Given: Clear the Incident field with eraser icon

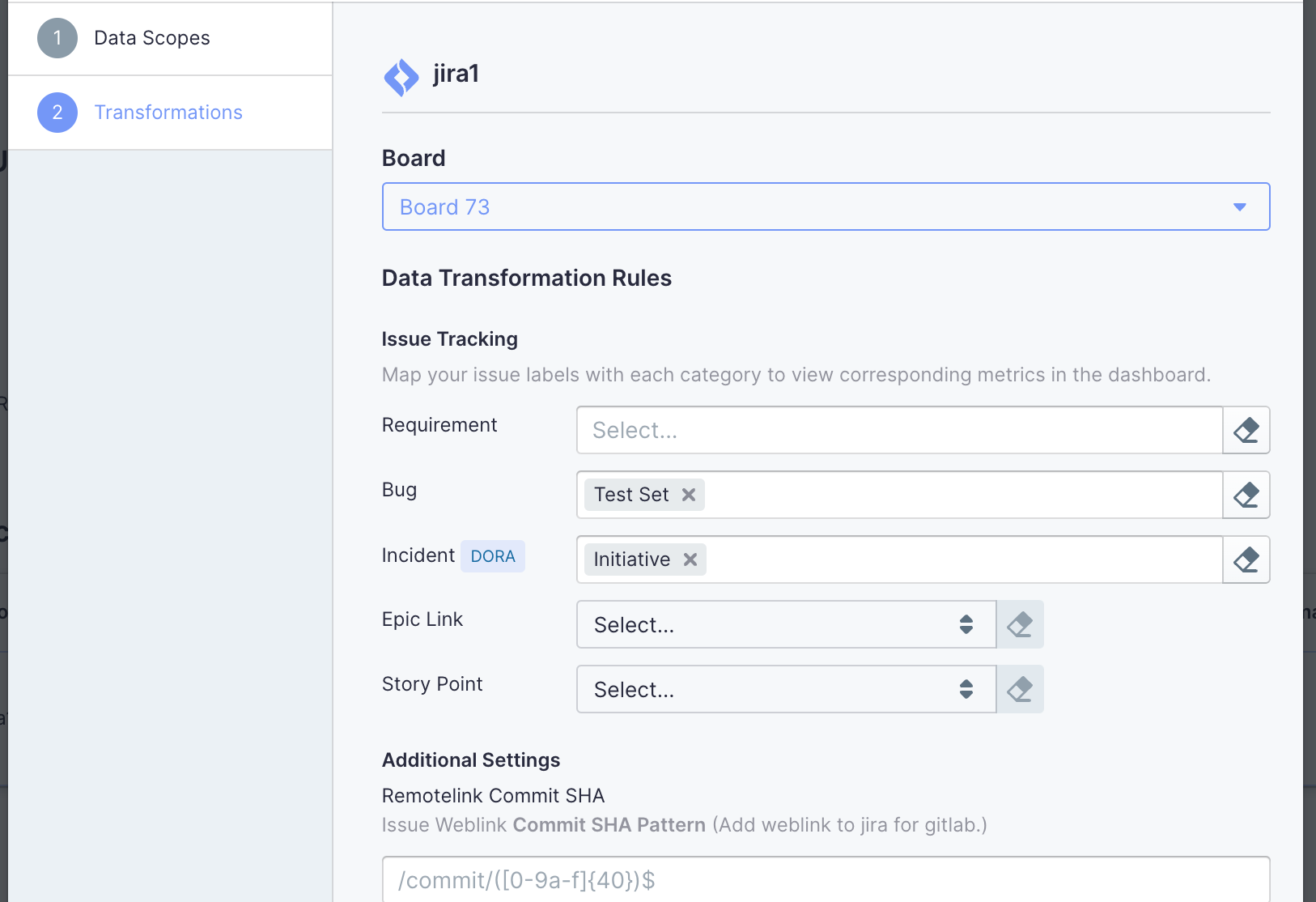Looking at the screenshot, I should pos(1246,559).
